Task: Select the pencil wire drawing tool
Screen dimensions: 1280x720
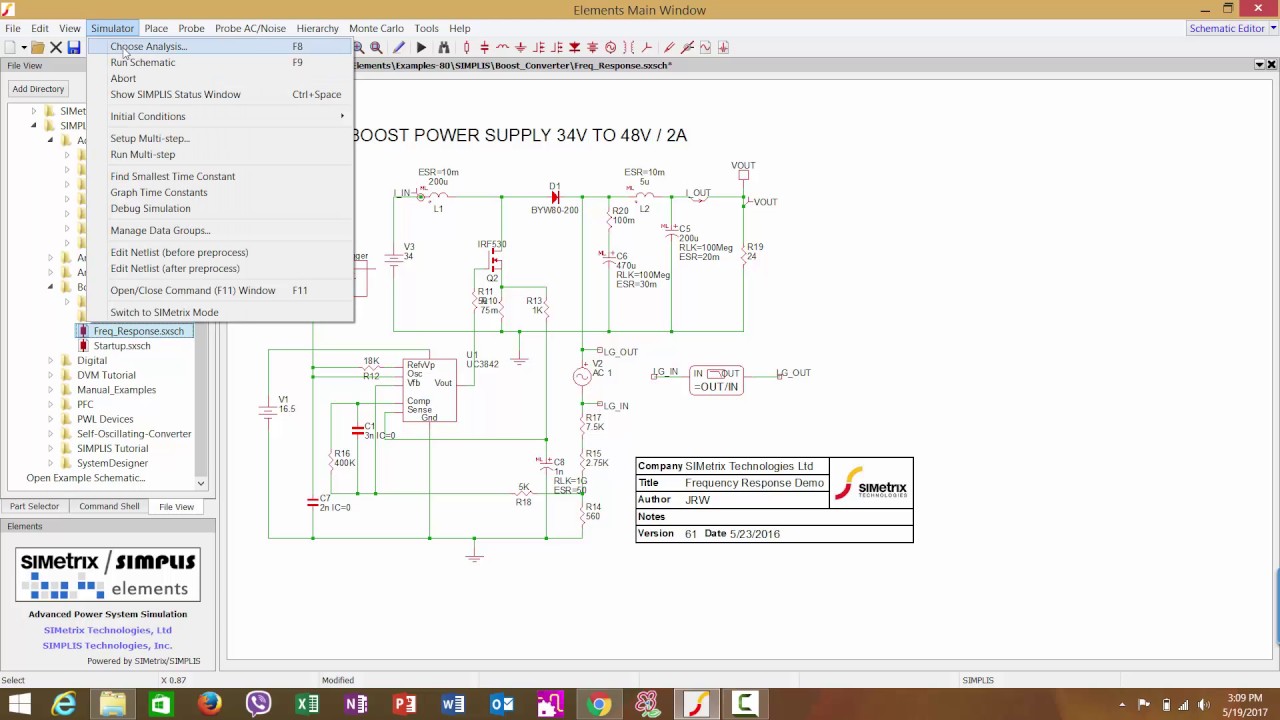Action: [x=398, y=47]
